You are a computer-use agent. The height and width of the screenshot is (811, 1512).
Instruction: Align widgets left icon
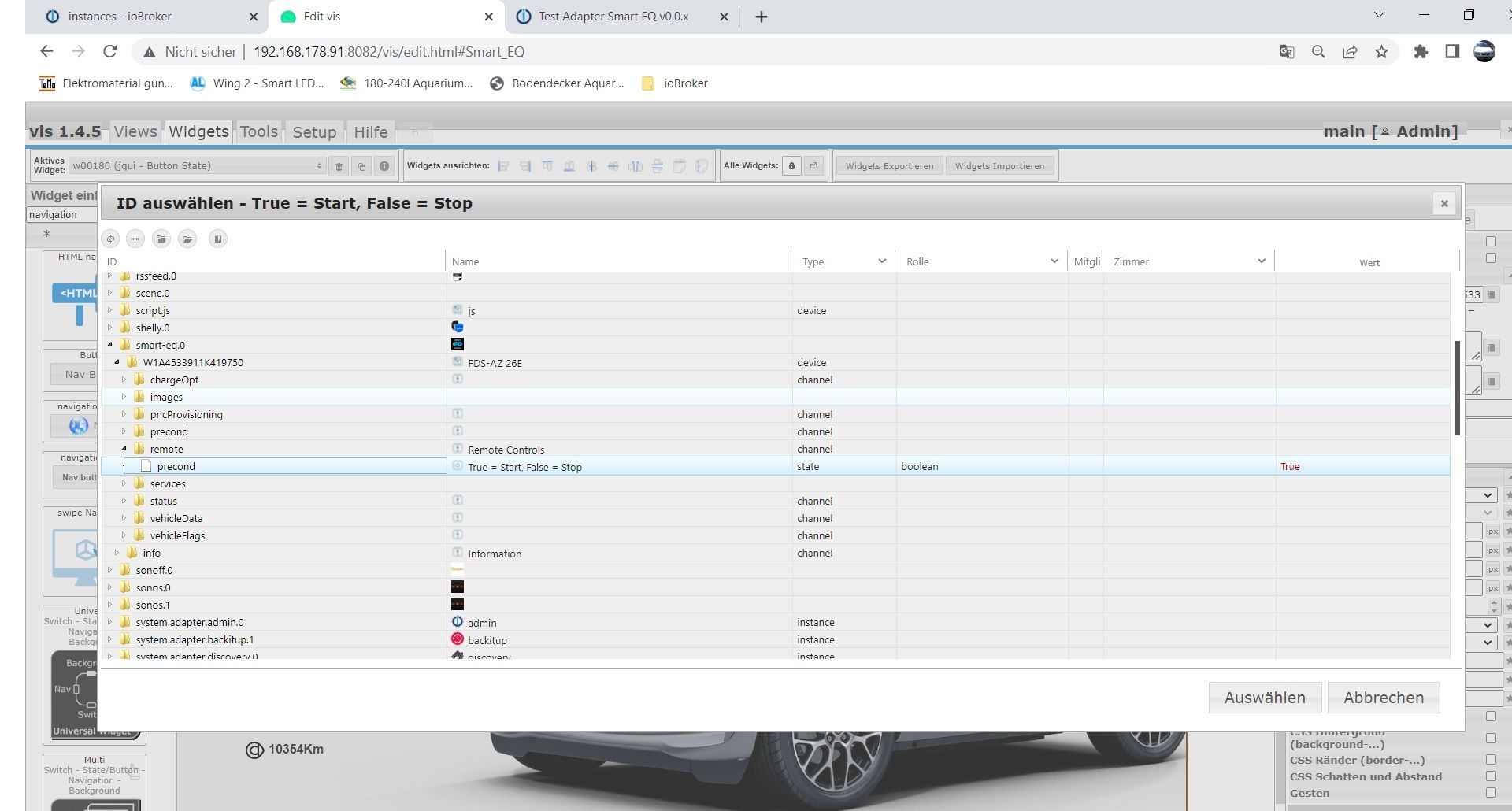(x=503, y=166)
